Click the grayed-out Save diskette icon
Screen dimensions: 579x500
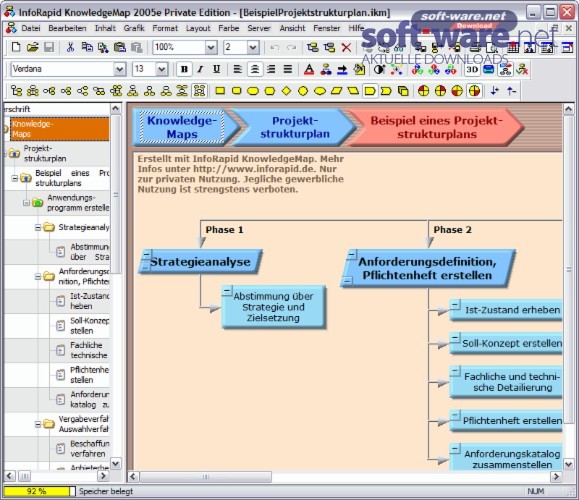(49, 47)
